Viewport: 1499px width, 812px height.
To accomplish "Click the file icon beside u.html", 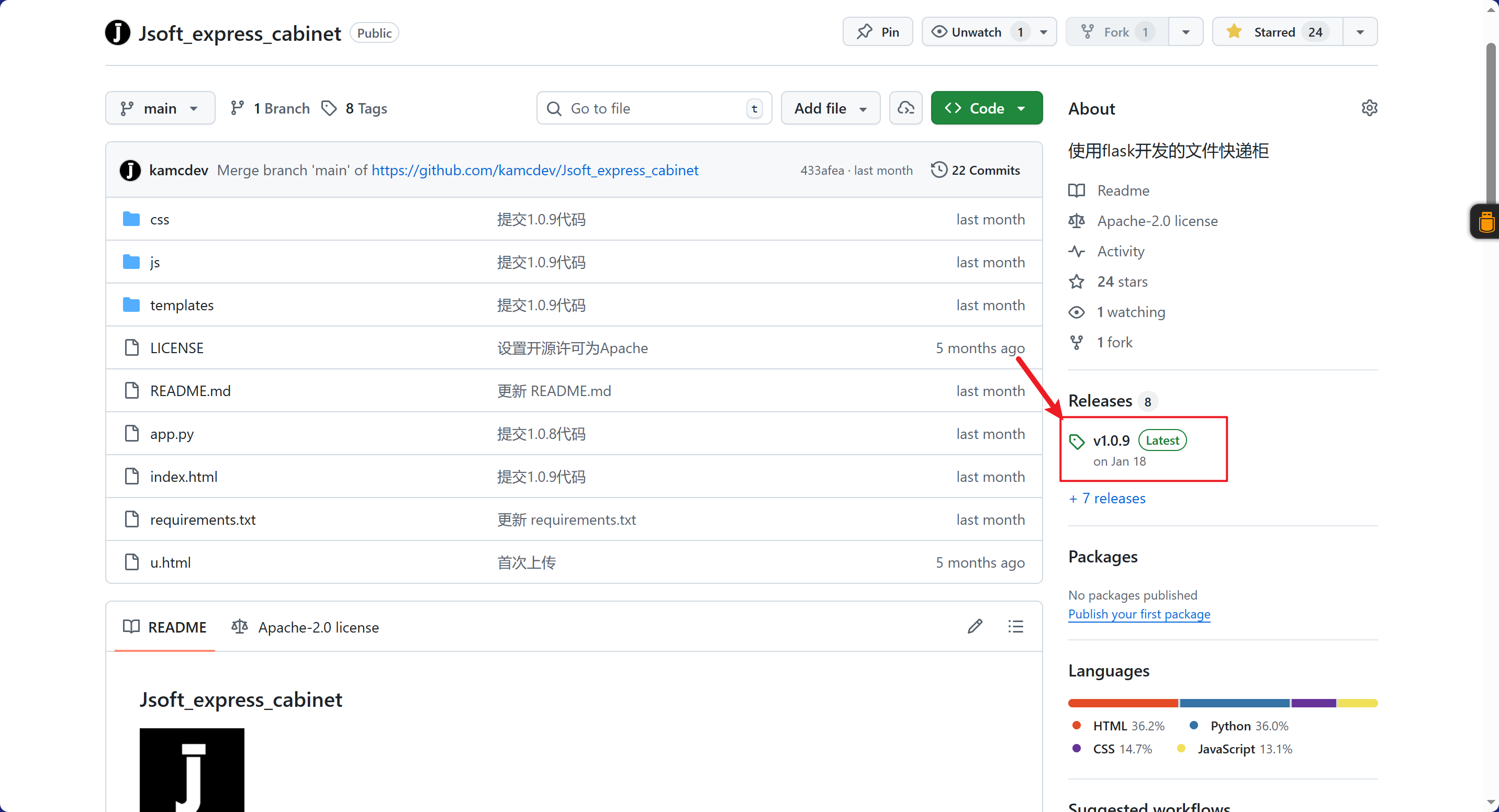I will 132,562.
